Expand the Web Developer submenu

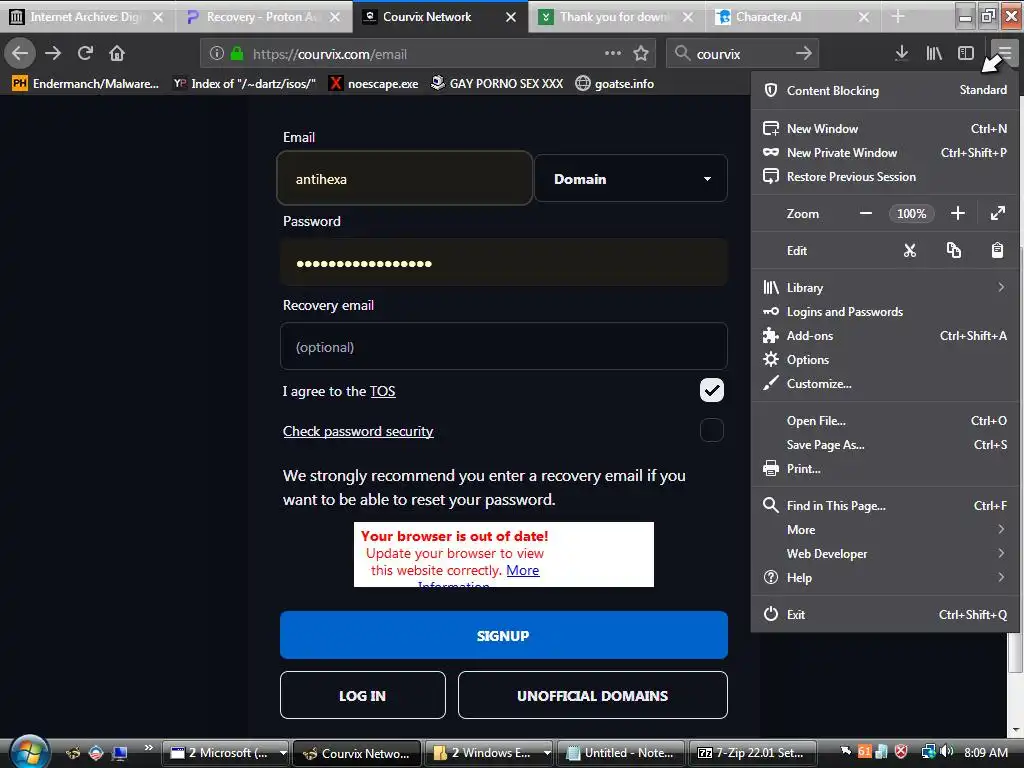tap(885, 554)
